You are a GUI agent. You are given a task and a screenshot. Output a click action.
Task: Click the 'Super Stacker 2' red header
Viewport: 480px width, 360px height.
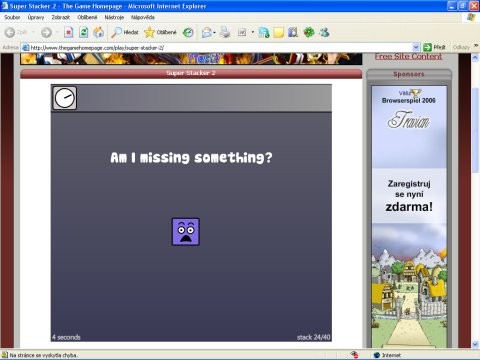(x=191, y=73)
